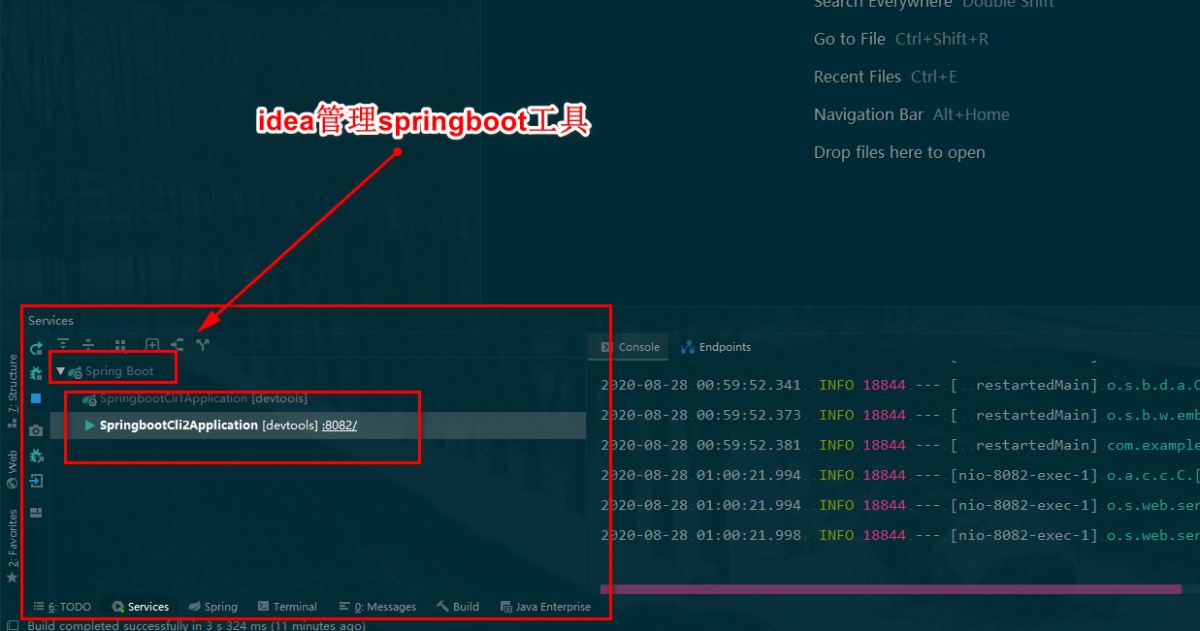Open the :8082/ port link
The width and height of the screenshot is (1200, 631).
point(339,425)
